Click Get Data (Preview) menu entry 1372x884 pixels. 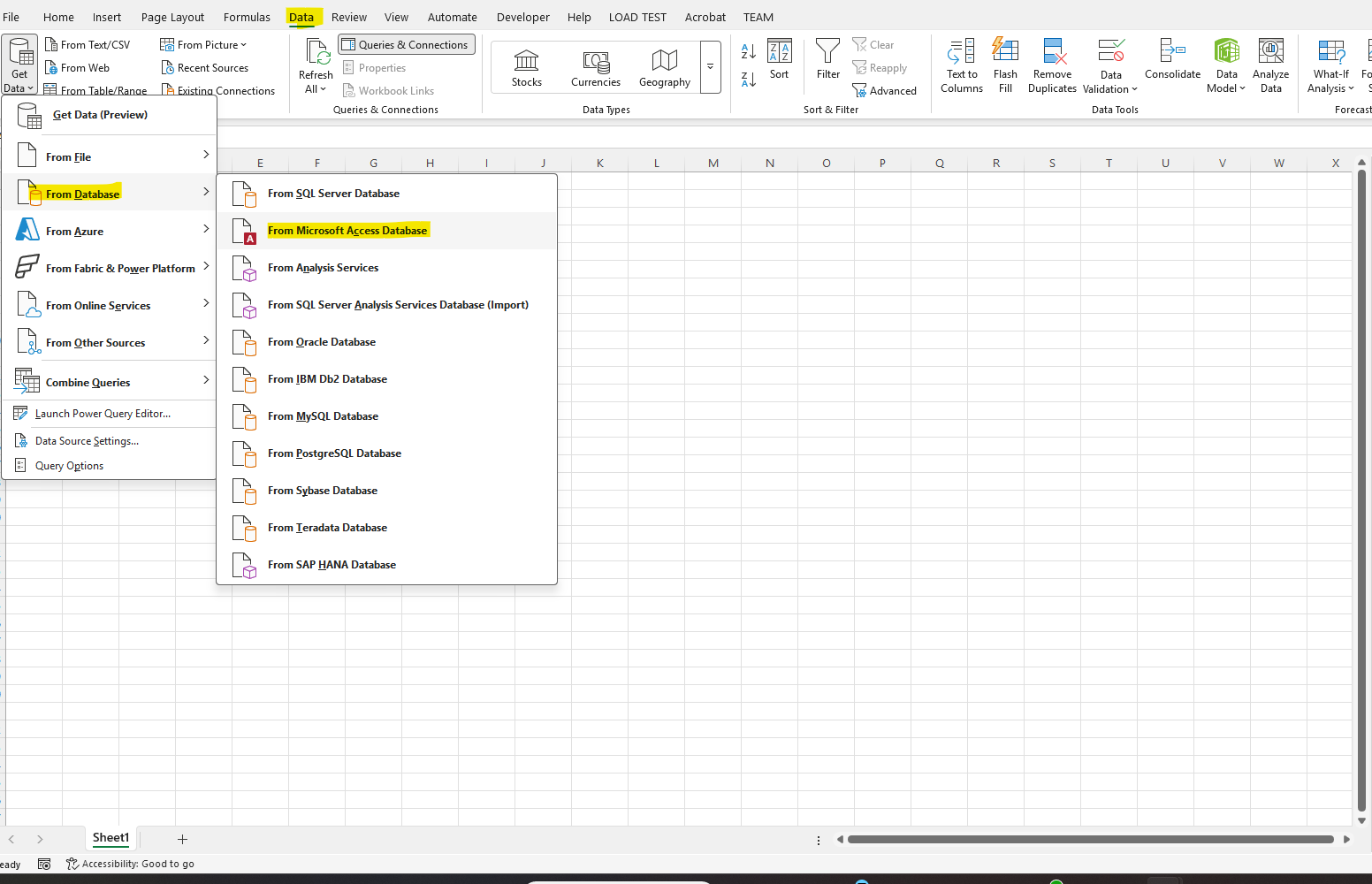click(110, 115)
